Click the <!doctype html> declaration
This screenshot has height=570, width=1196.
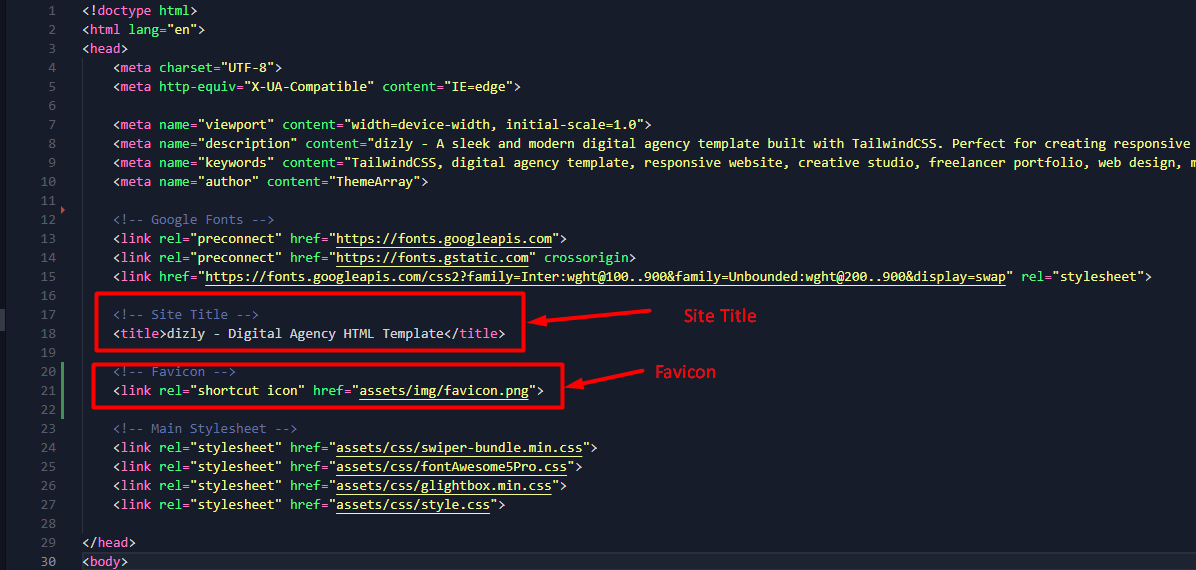[x=140, y=11]
